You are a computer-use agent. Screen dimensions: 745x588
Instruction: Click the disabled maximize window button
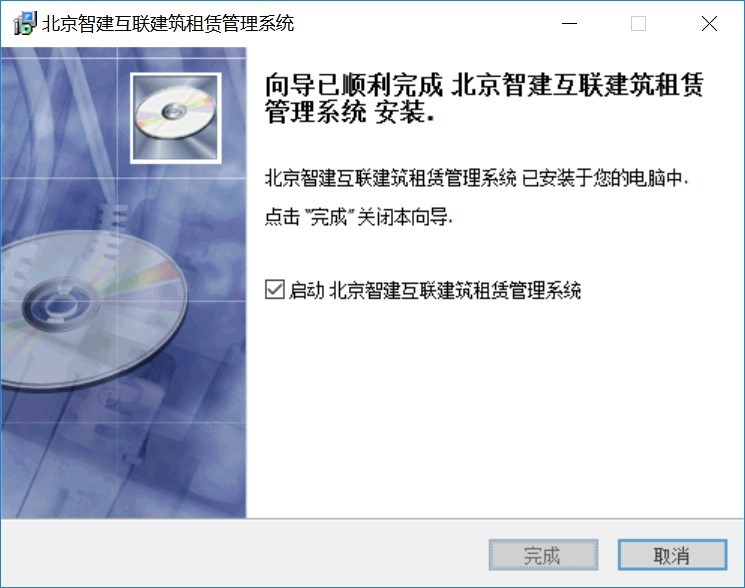[x=638, y=23]
